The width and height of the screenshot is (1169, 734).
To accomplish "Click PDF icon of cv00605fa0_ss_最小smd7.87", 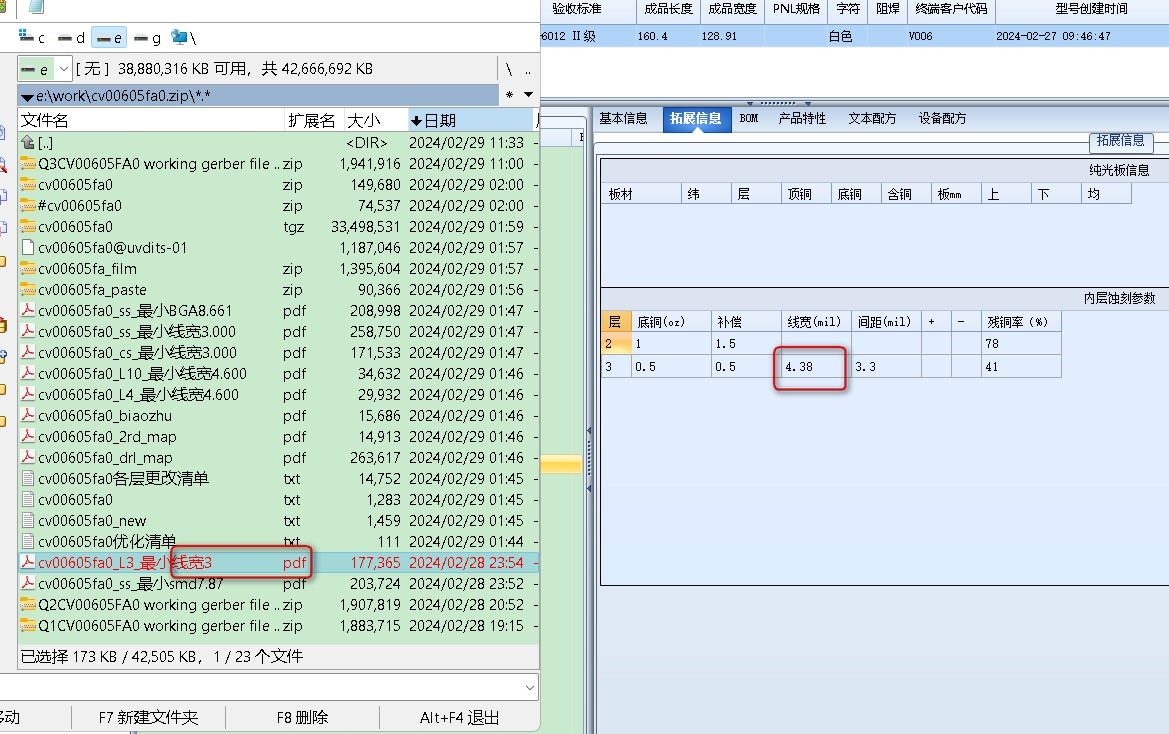I will (x=28, y=583).
